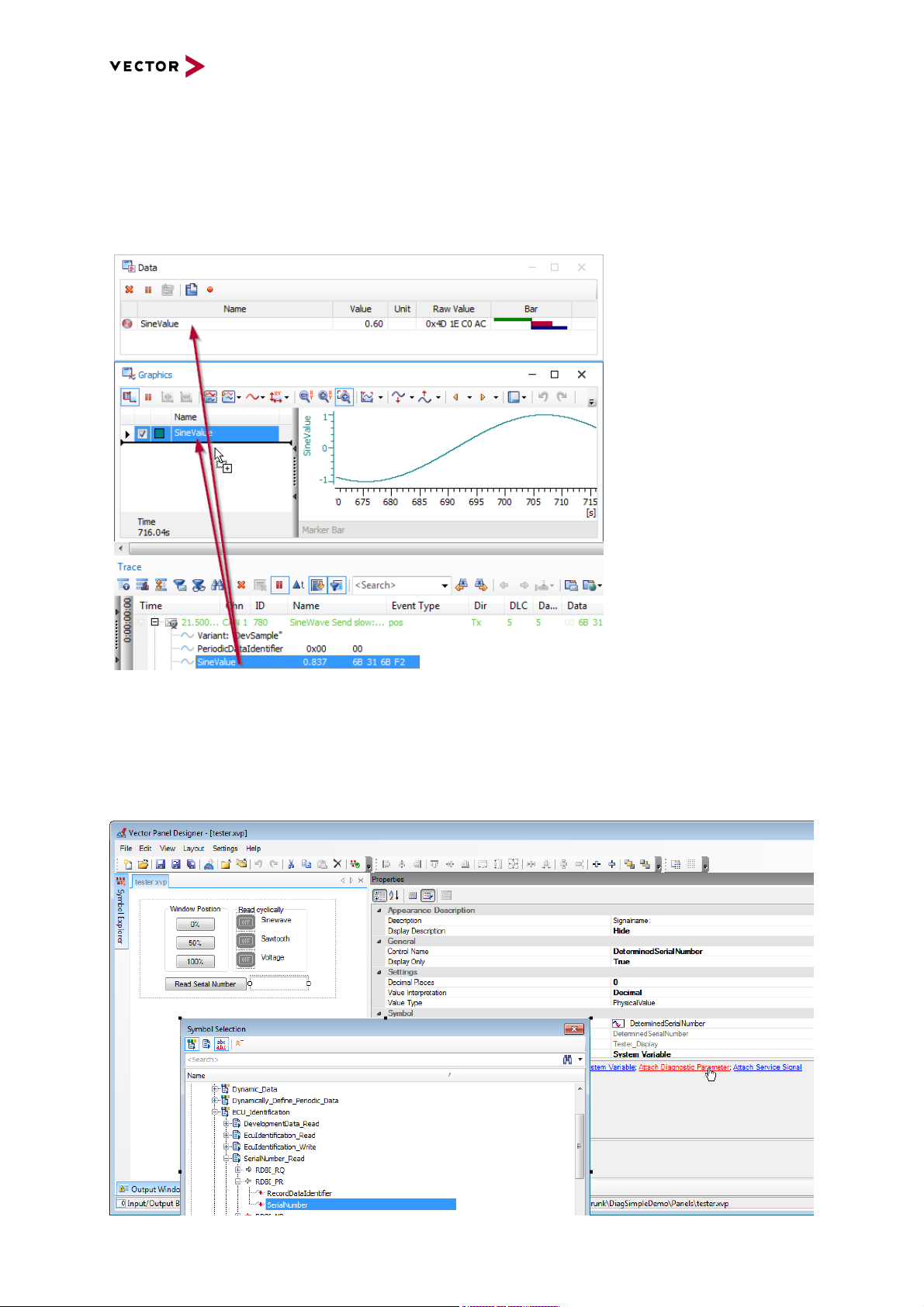Screen dimensions: 924x1307
Task: Click the 0% window position button
Action: click(196, 925)
